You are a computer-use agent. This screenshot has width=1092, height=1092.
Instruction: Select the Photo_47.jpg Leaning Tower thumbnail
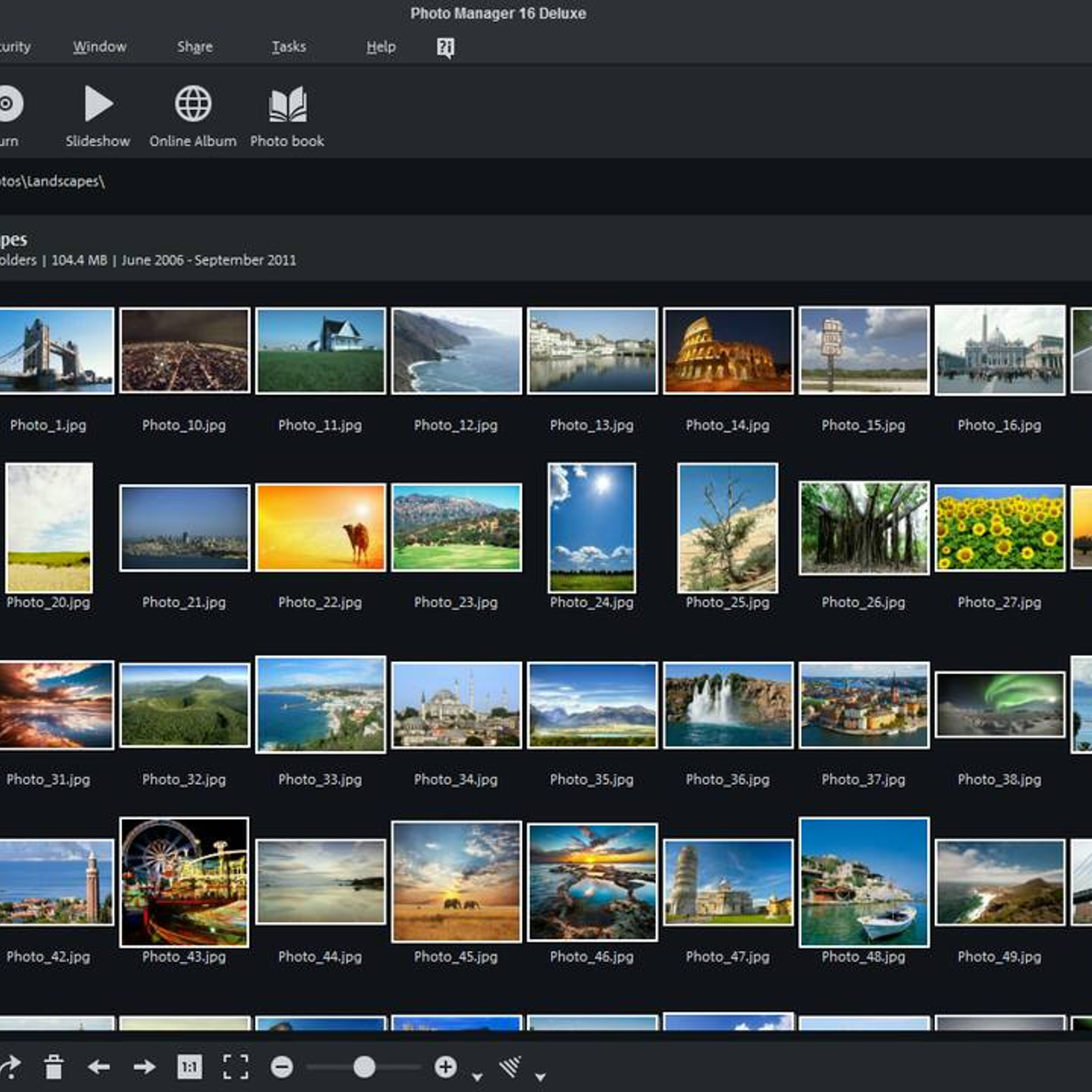coord(728,882)
